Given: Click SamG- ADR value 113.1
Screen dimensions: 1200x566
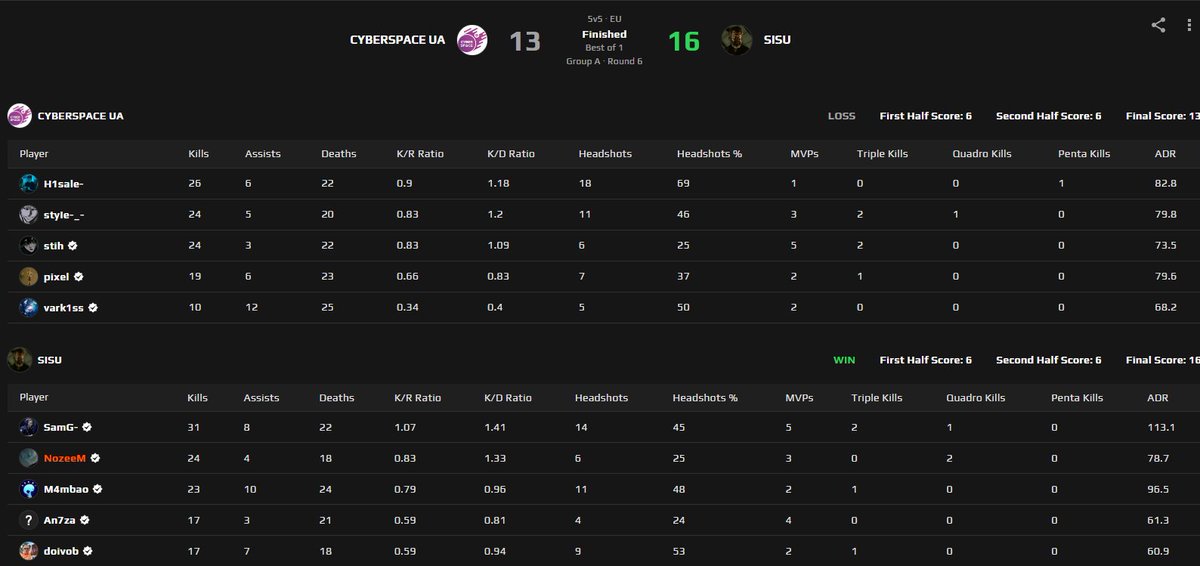Looking at the screenshot, I should coord(1160,427).
